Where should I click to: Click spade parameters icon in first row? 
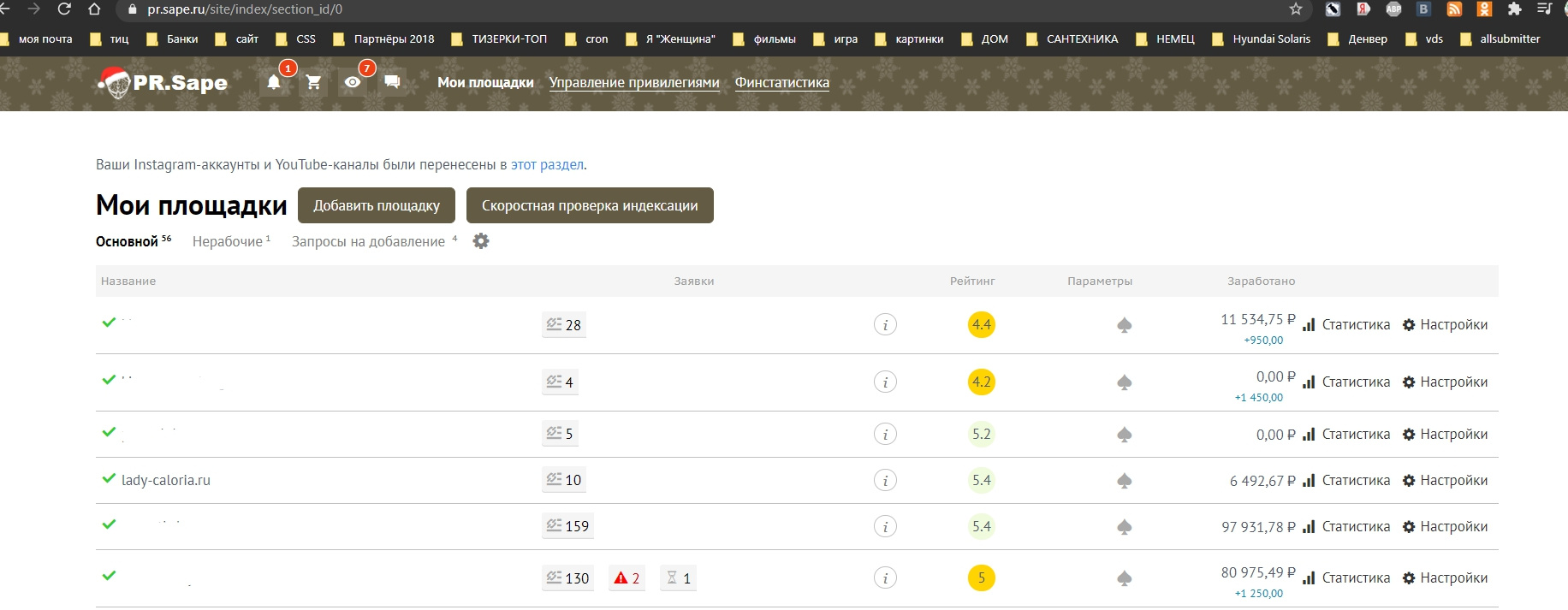point(1125,325)
